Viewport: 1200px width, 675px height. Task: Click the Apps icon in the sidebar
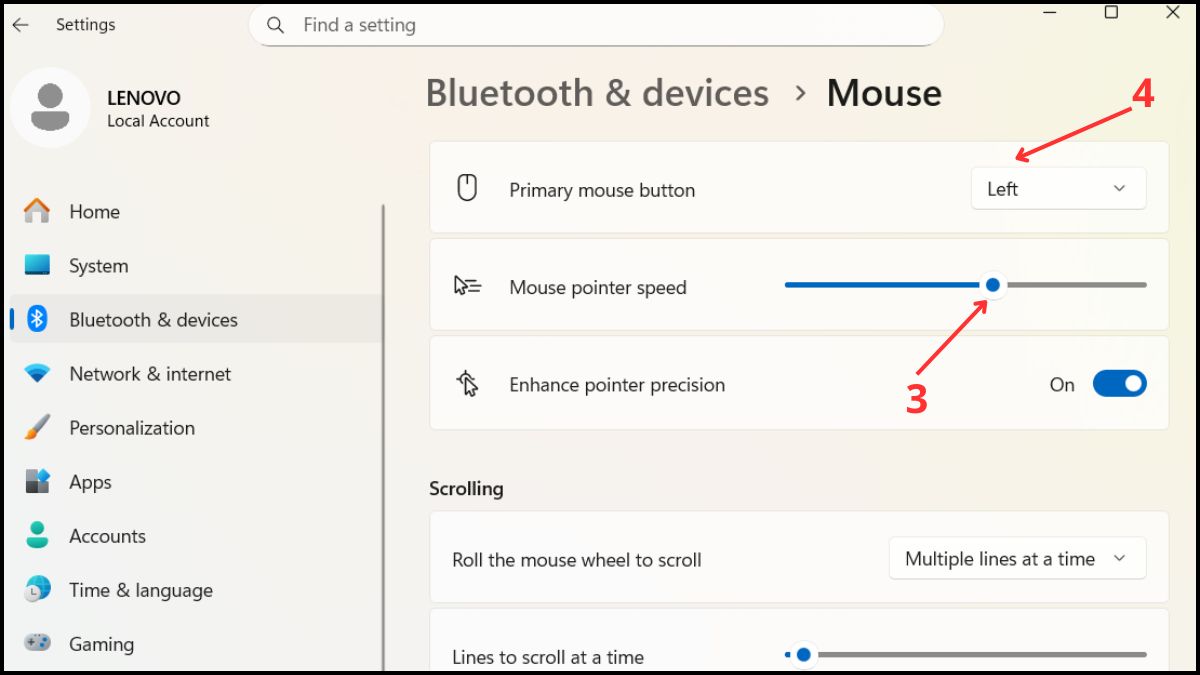(x=38, y=481)
